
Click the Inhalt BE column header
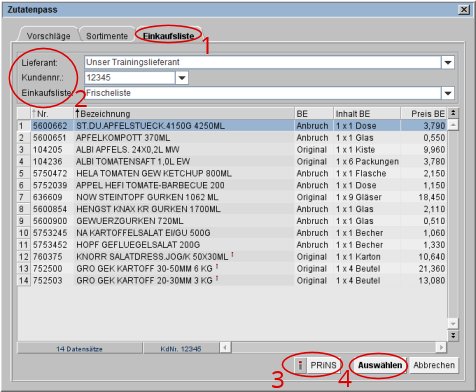tap(367, 114)
